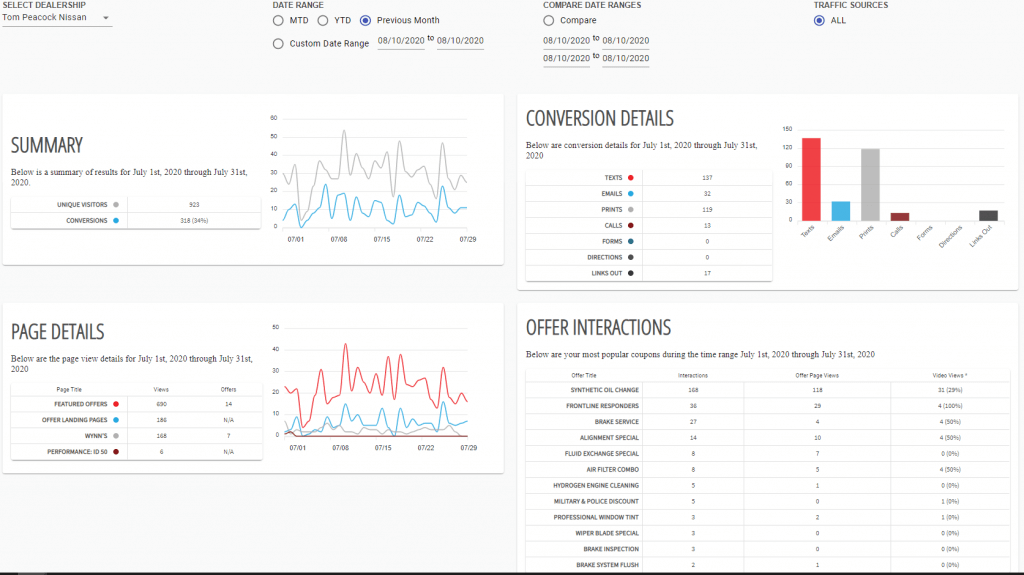Click the 'Offers' column header in Page Details
The image size is (1024, 575).
(228, 389)
